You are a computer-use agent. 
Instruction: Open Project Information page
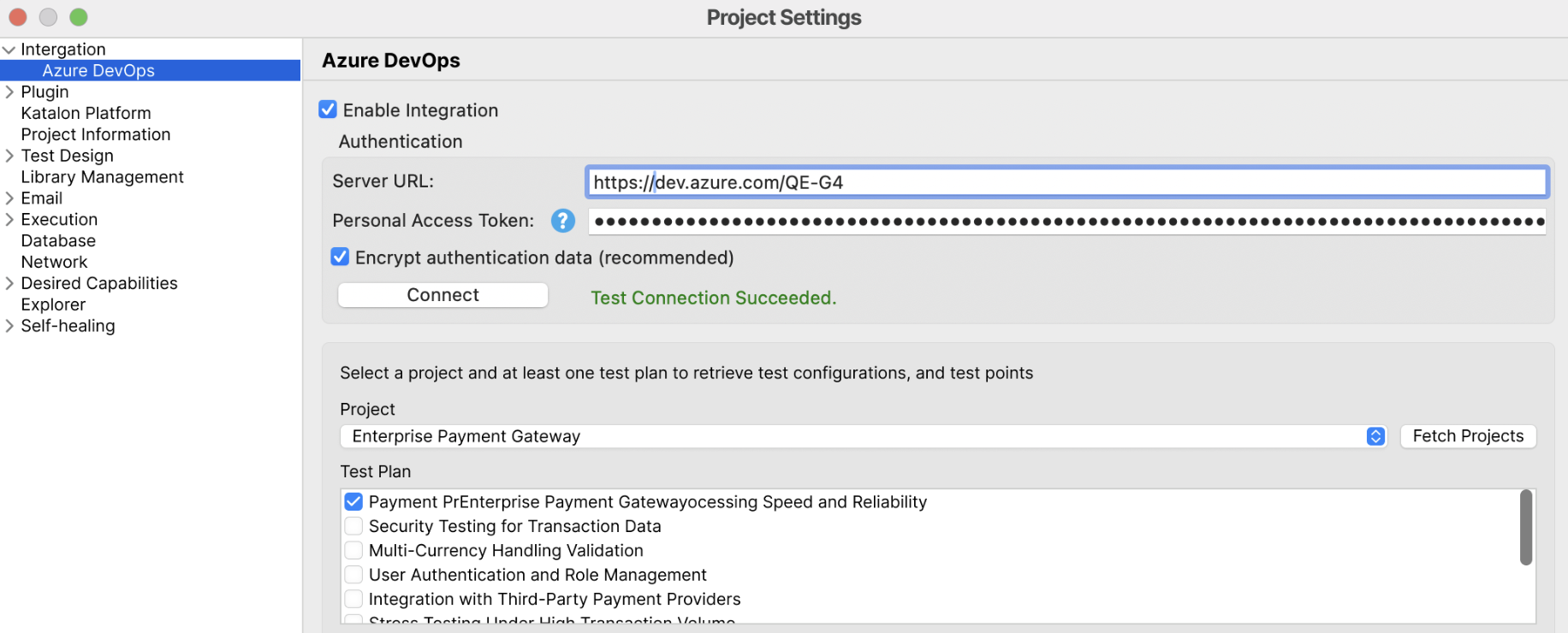[96, 134]
